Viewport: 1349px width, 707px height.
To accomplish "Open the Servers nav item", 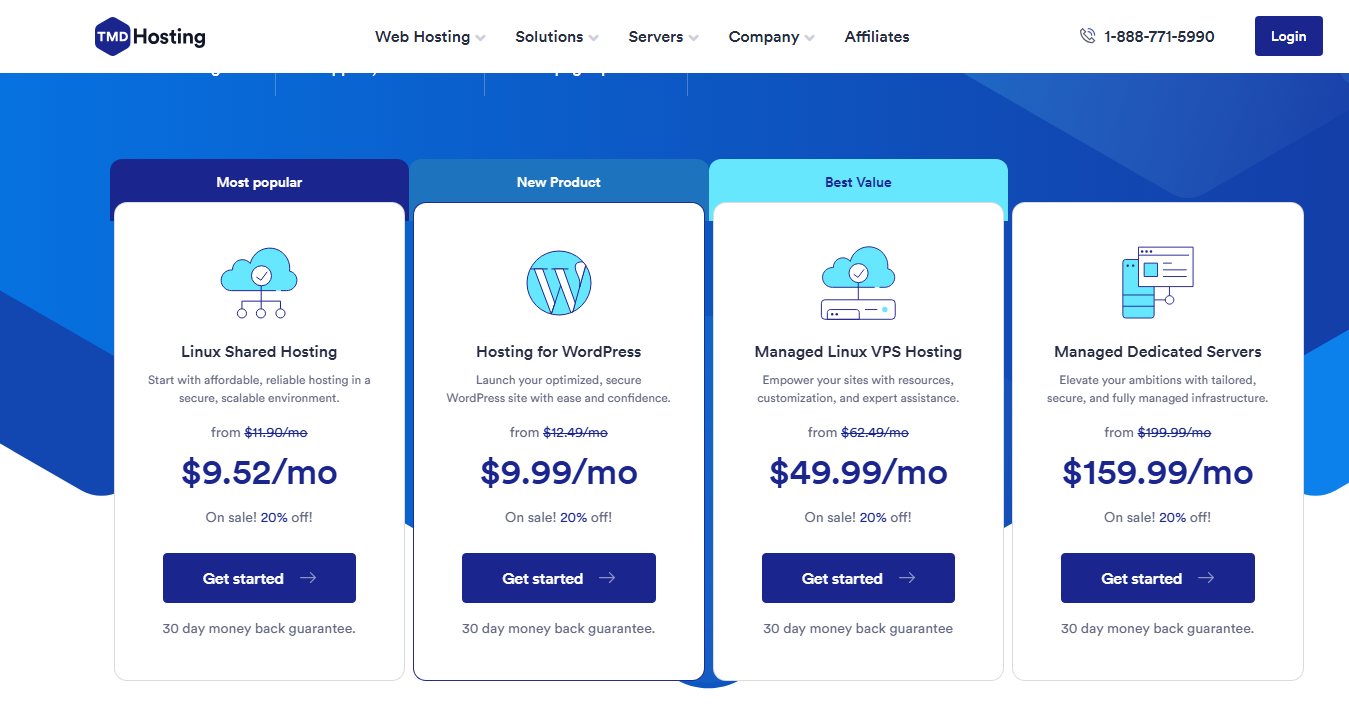I will click(656, 36).
